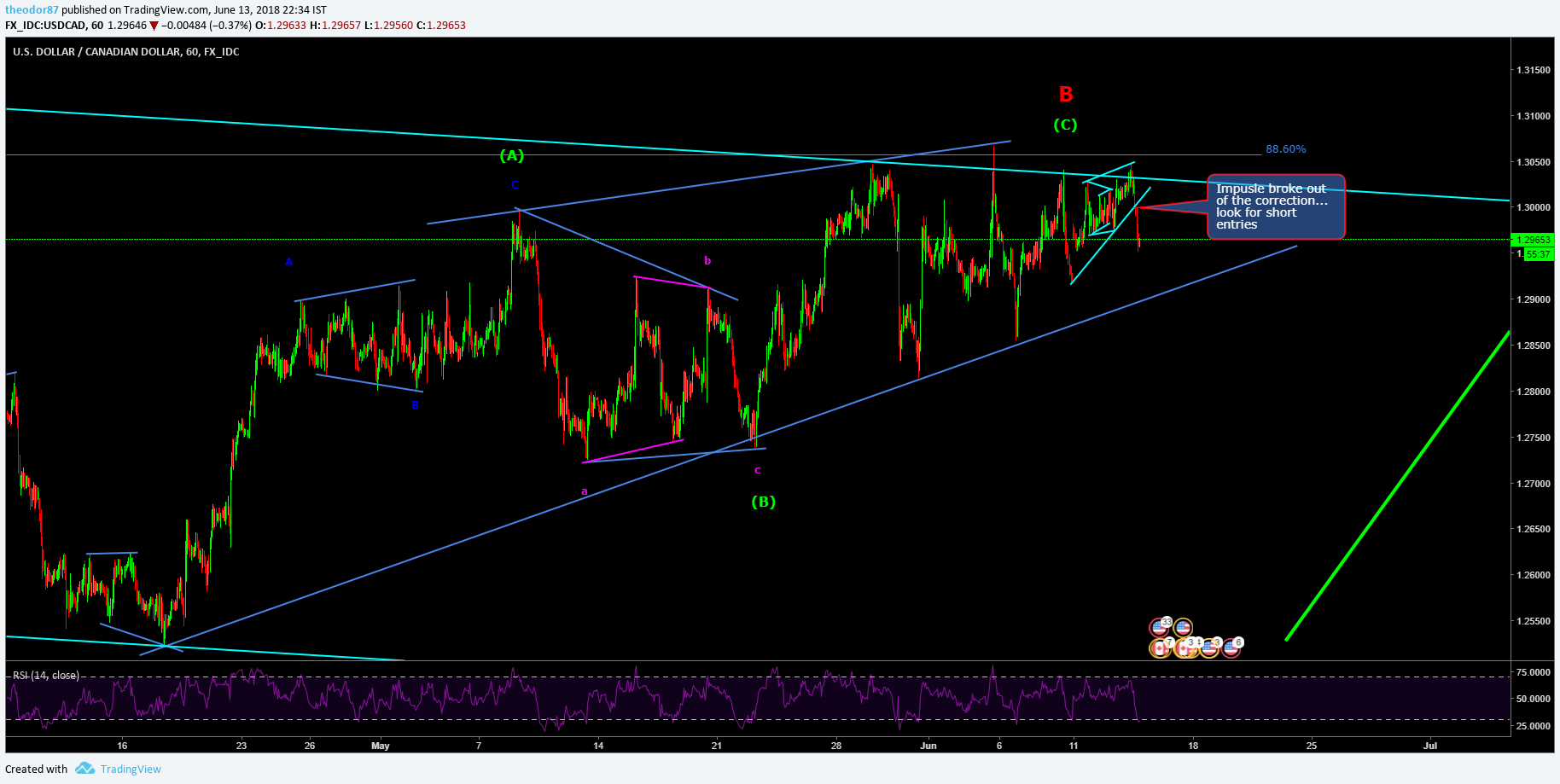
Task: Click the header open value O:1.29633
Action: [x=282, y=26]
